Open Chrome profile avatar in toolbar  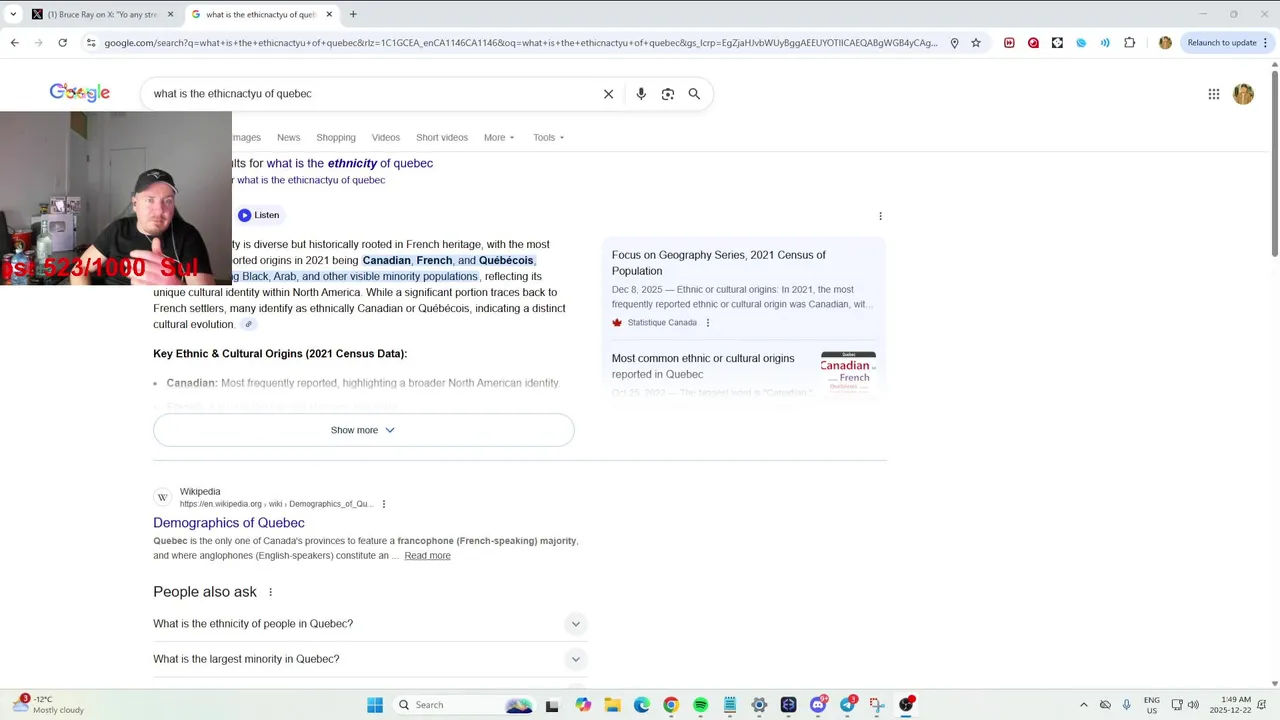(1165, 43)
